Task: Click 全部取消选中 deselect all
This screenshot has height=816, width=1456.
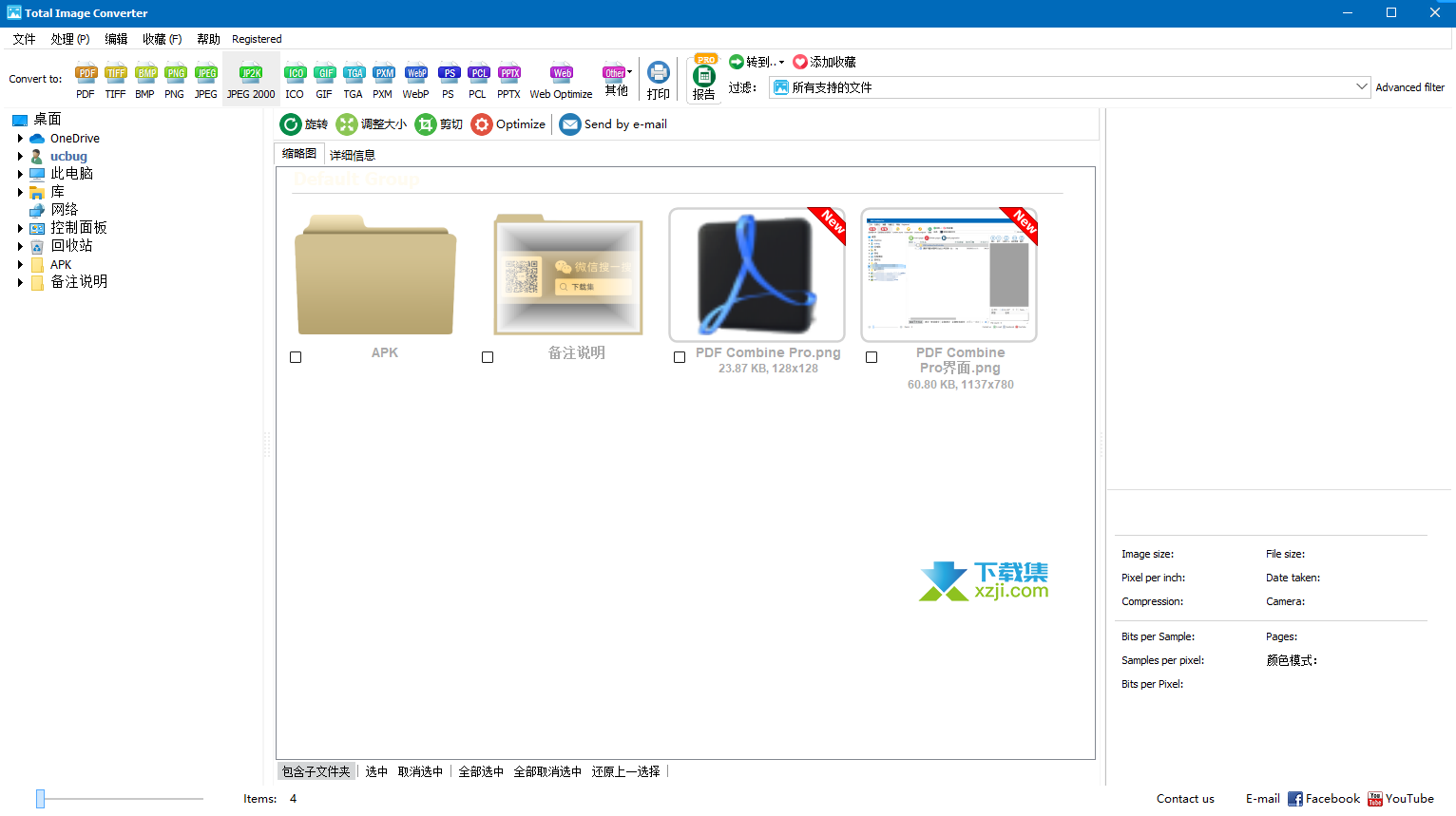Action: click(547, 771)
